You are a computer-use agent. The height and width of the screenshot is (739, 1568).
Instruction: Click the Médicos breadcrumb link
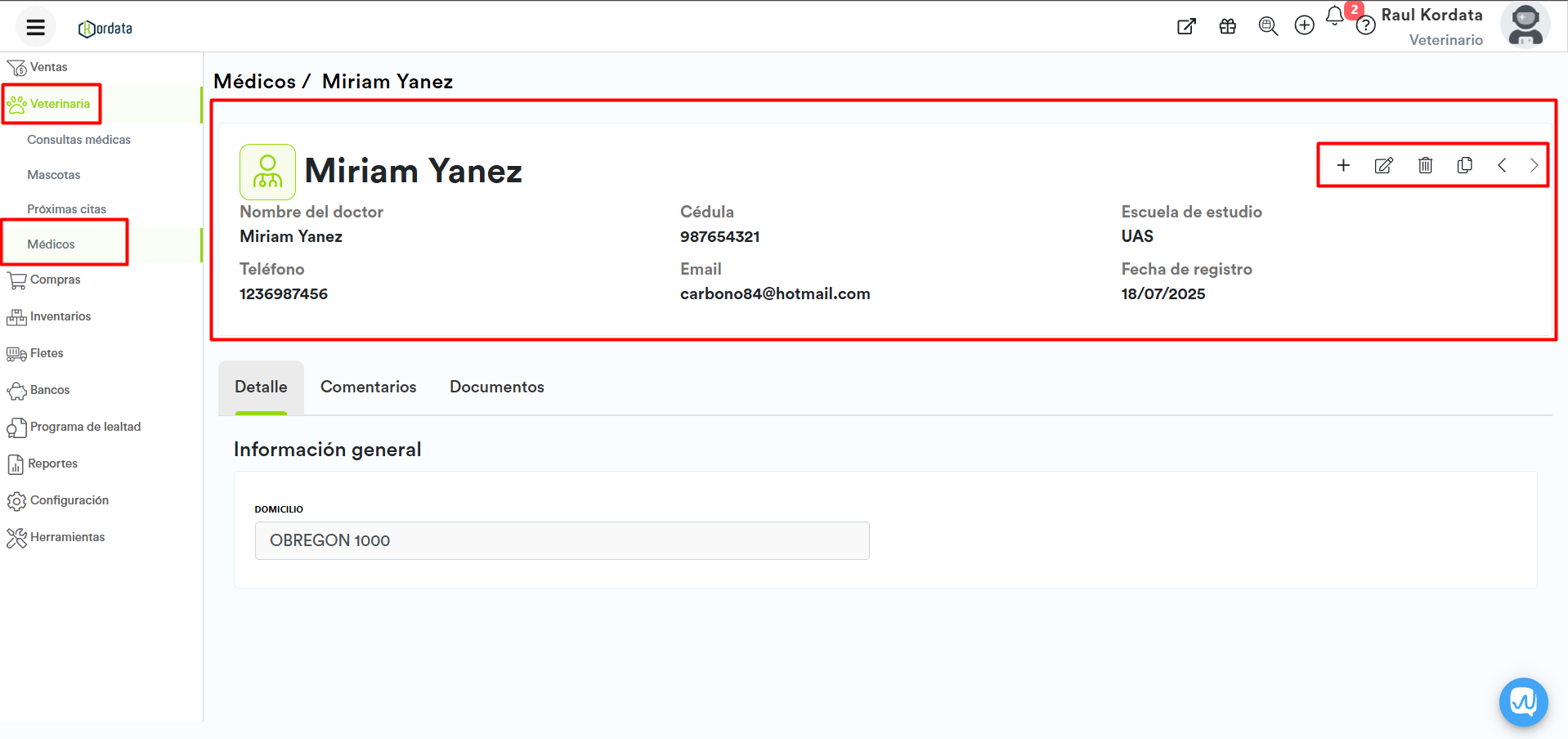pyautogui.click(x=254, y=82)
